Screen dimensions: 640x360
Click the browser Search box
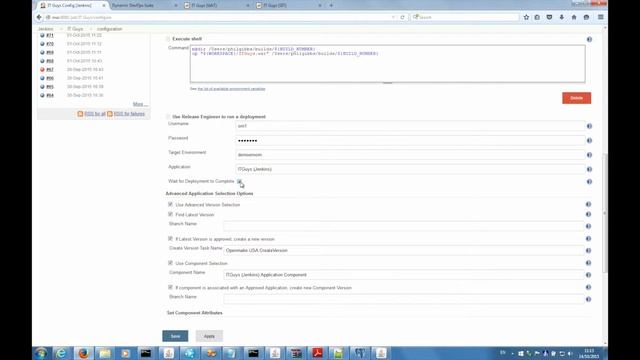(x=465, y=17)
